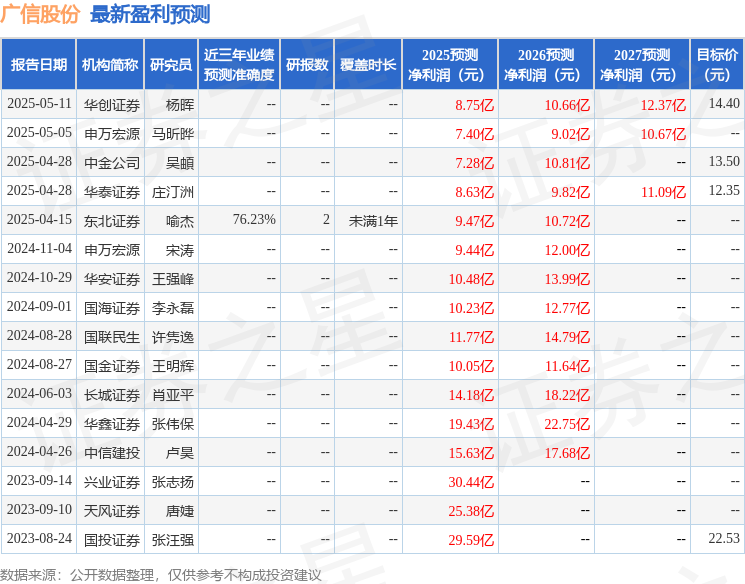Click the 东北证券 institution cell
745x584 pixels.
click(112, 221)
